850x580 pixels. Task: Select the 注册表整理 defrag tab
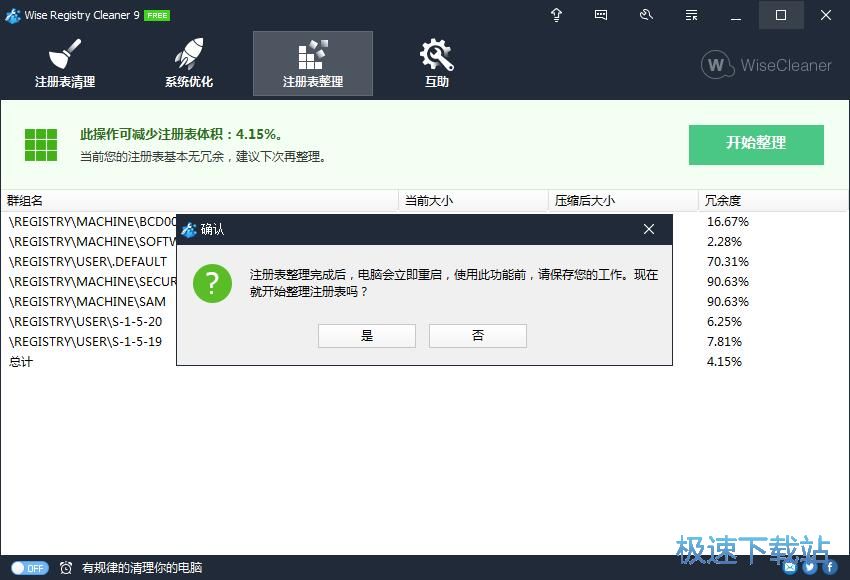pyautogui.click(x=313, y=63)
